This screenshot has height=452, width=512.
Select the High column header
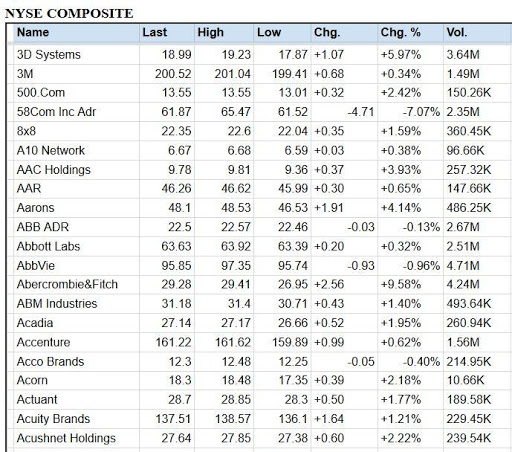pos(210,32)
